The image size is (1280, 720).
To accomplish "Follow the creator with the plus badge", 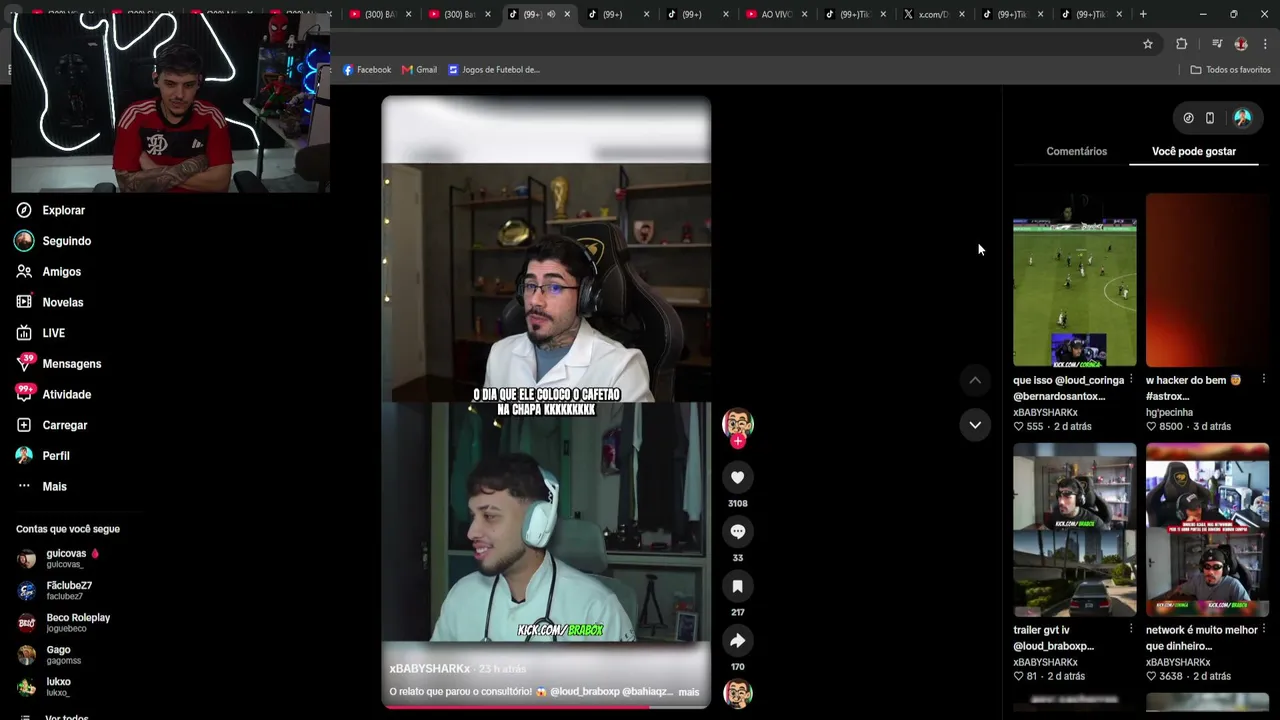I will coord(738,441).
